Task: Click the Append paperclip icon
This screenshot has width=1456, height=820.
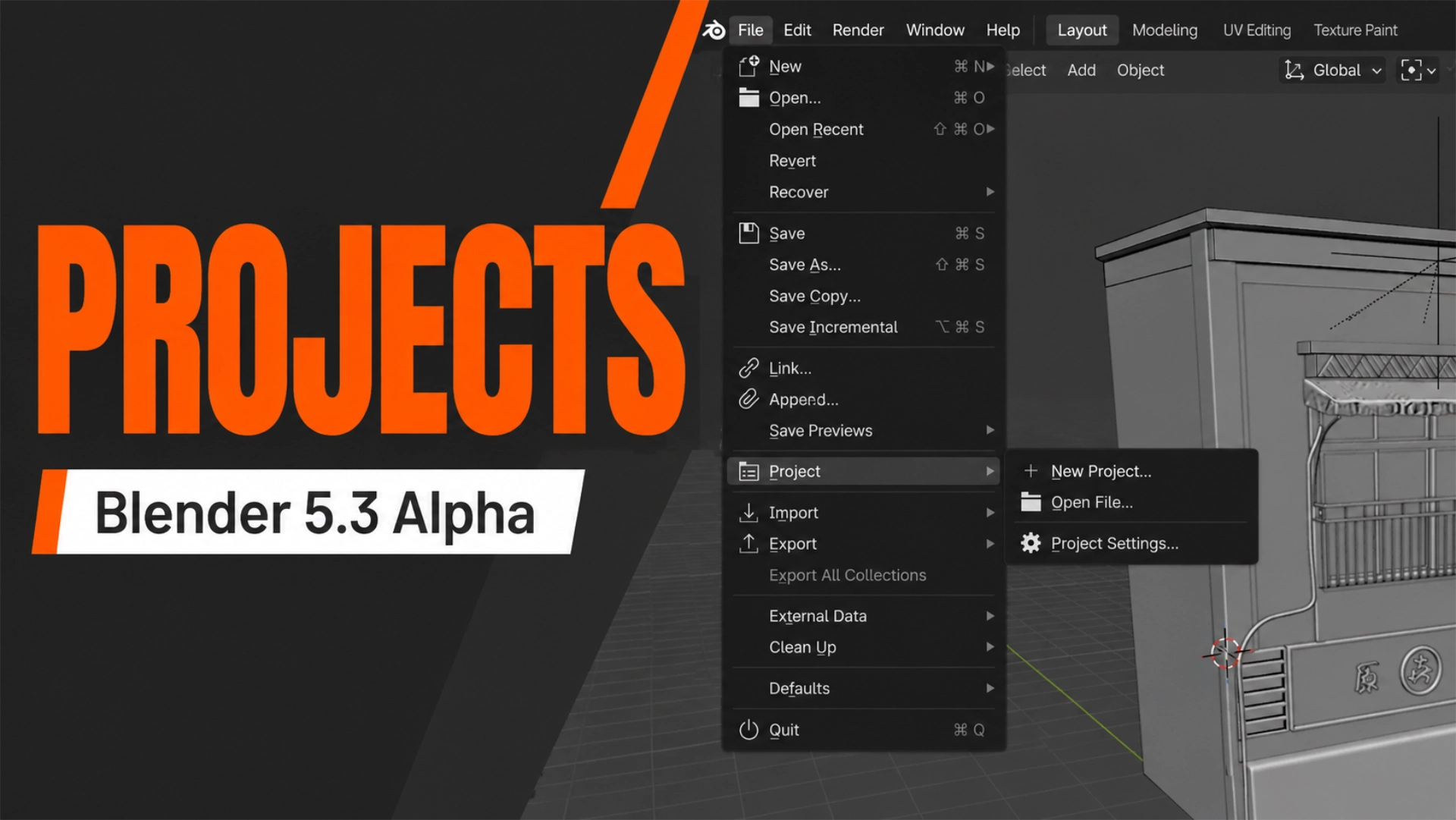Action: (748, 399)
